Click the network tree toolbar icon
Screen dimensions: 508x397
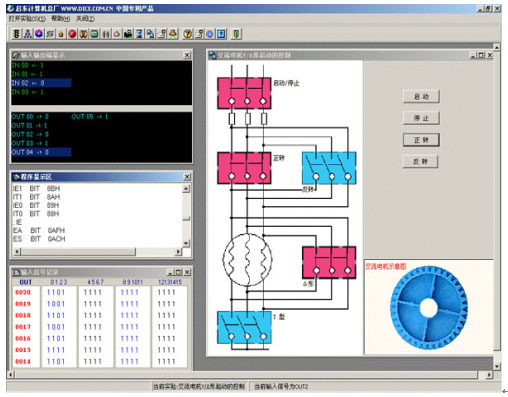click(28, 34)
